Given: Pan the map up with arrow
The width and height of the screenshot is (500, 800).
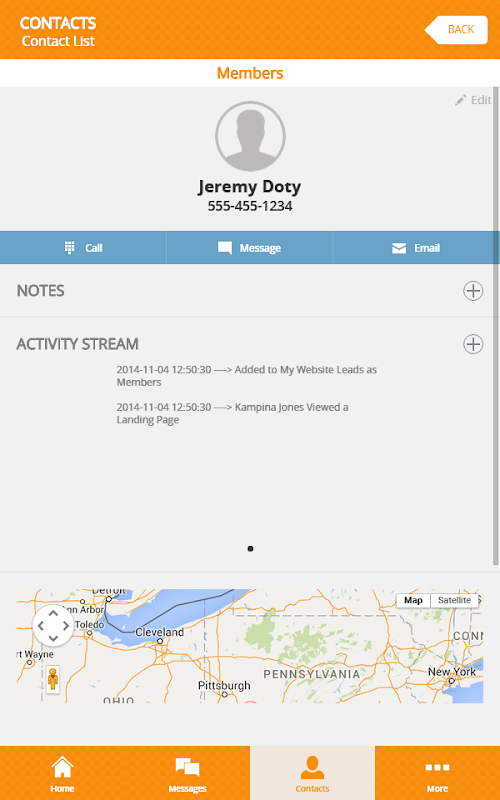Looking at the screenshot, I should click(x=53, y=614).
